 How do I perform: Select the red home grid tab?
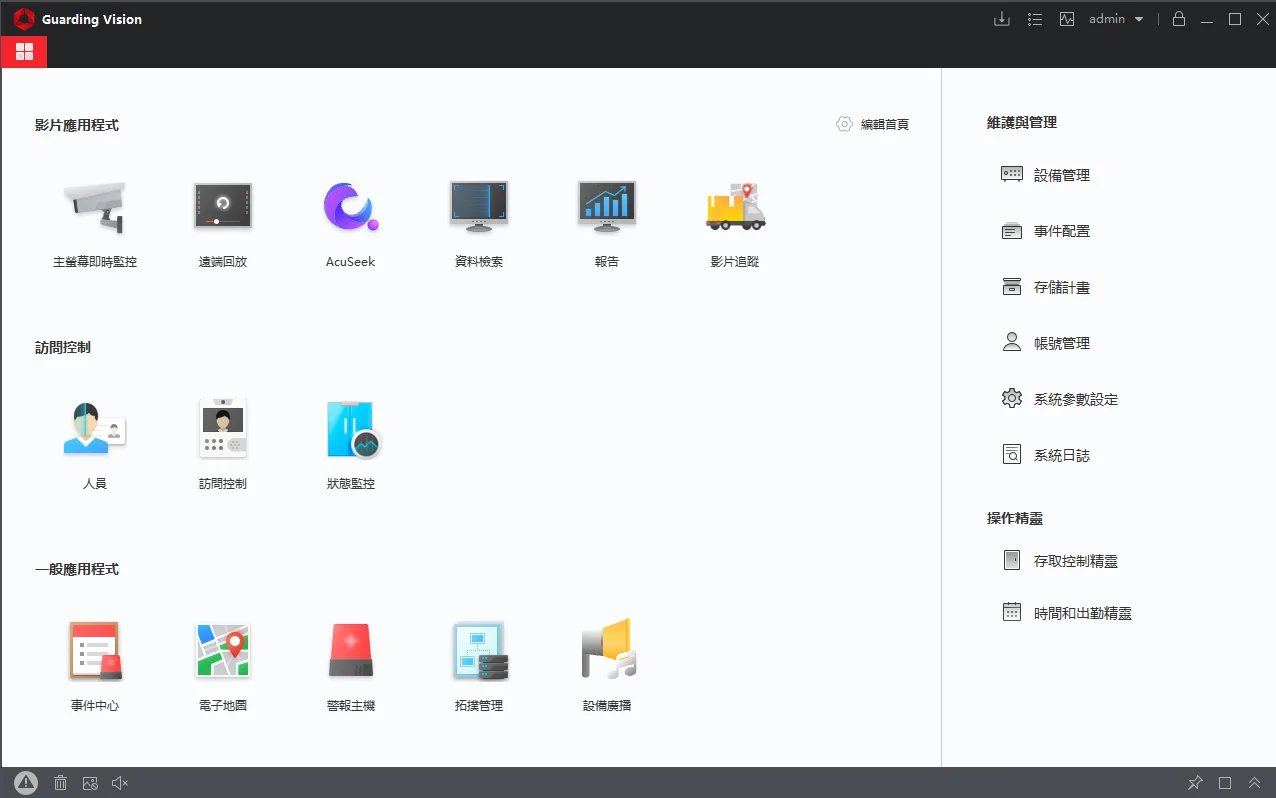click(24, 52)
